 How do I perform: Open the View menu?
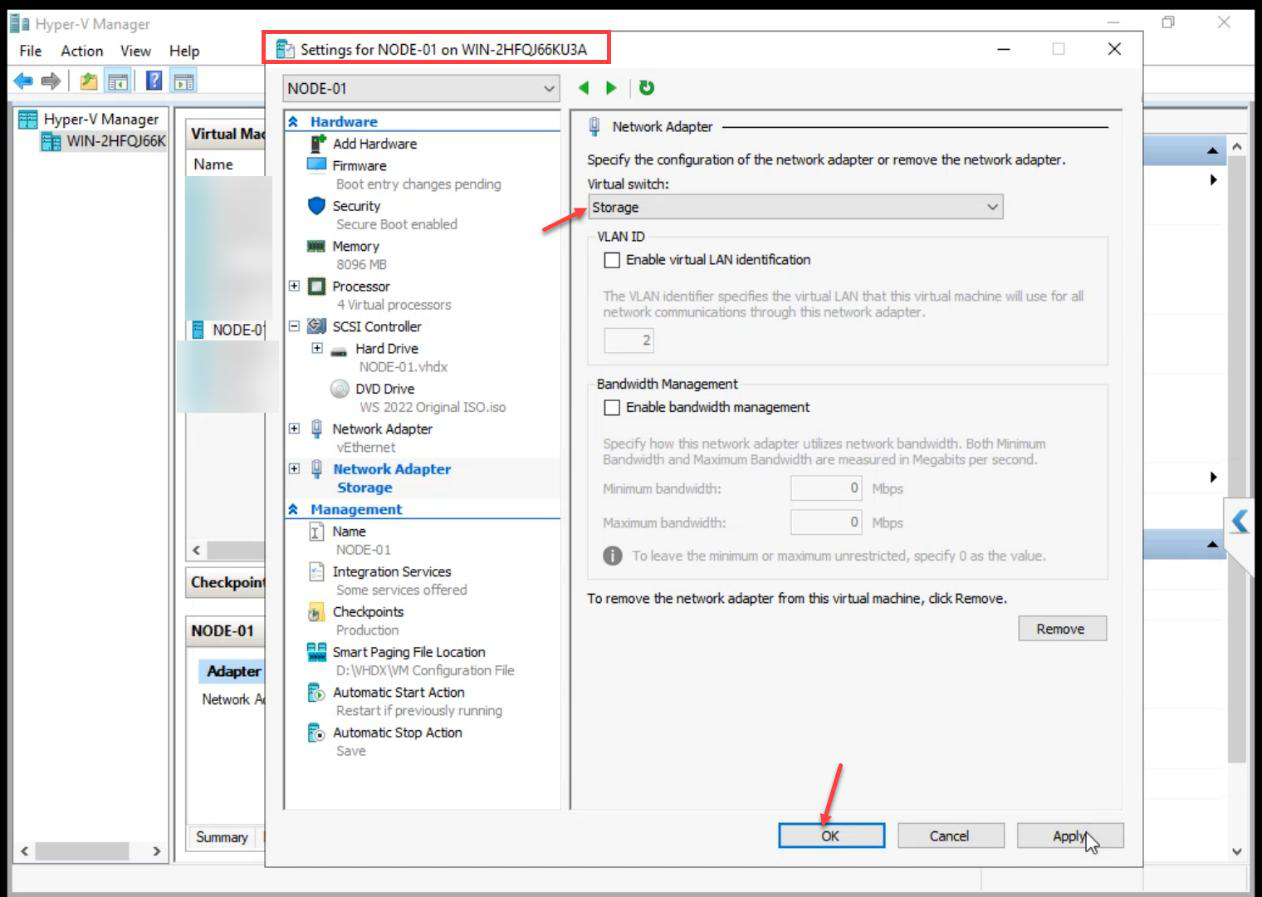point(136,51)
